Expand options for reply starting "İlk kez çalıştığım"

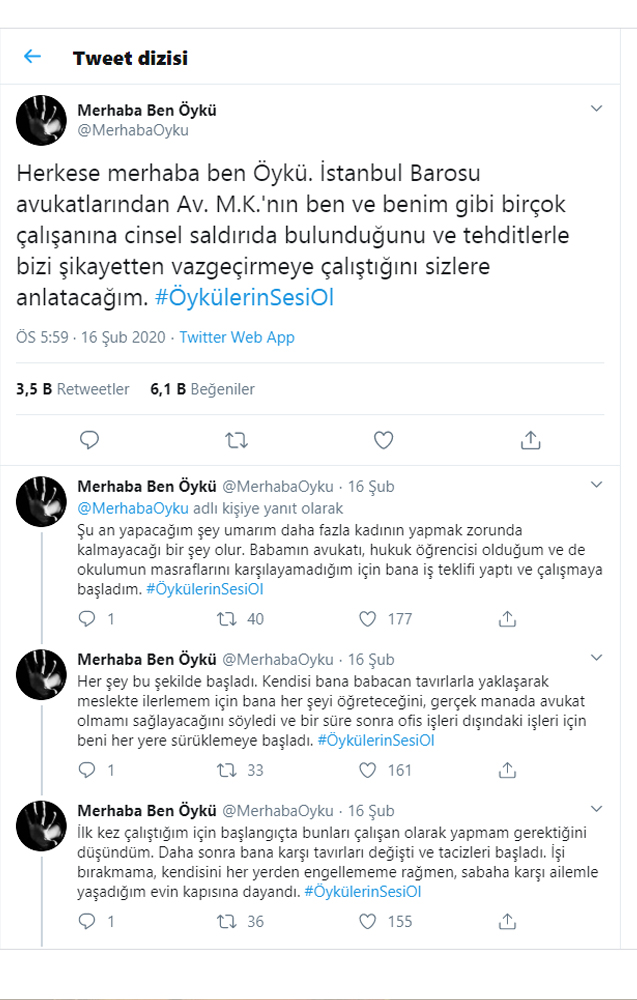coord(596,809)
